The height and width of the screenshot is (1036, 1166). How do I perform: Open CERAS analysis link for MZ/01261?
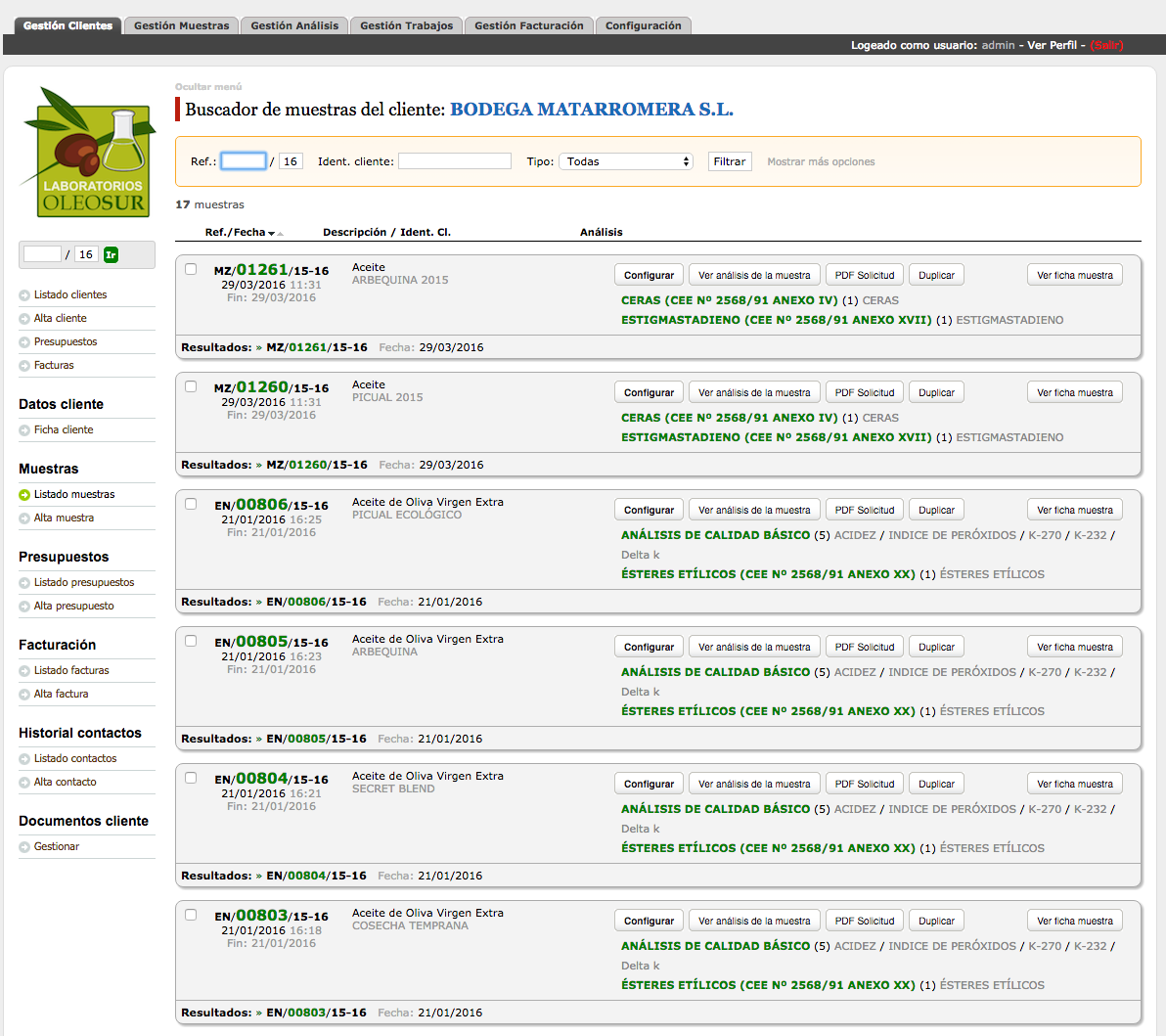tap(730, 300)
